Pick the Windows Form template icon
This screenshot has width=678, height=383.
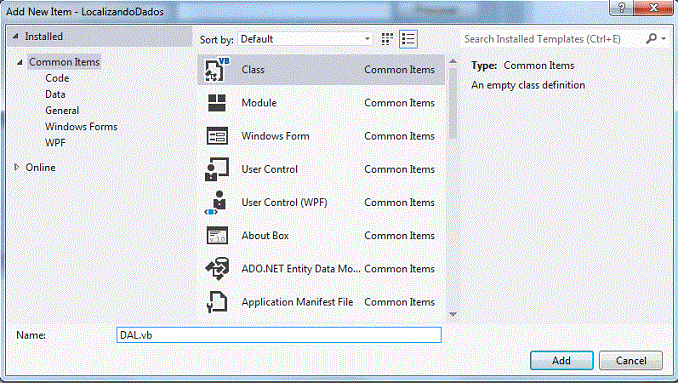[217, 136]
